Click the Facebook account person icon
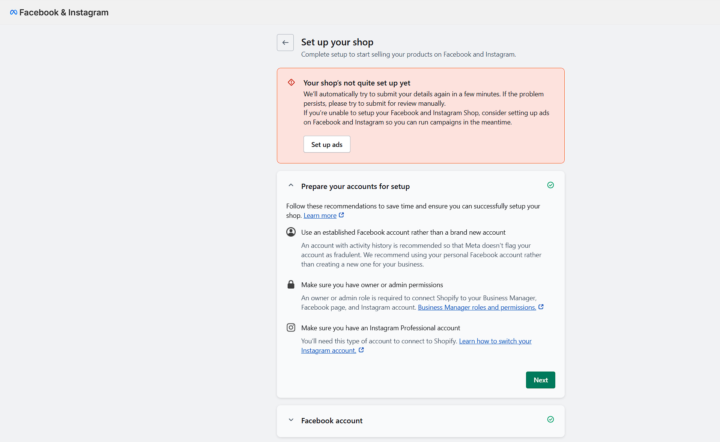The width and height of the screenshot is (720, 442). pyautogui.click(x=291, y=232)
